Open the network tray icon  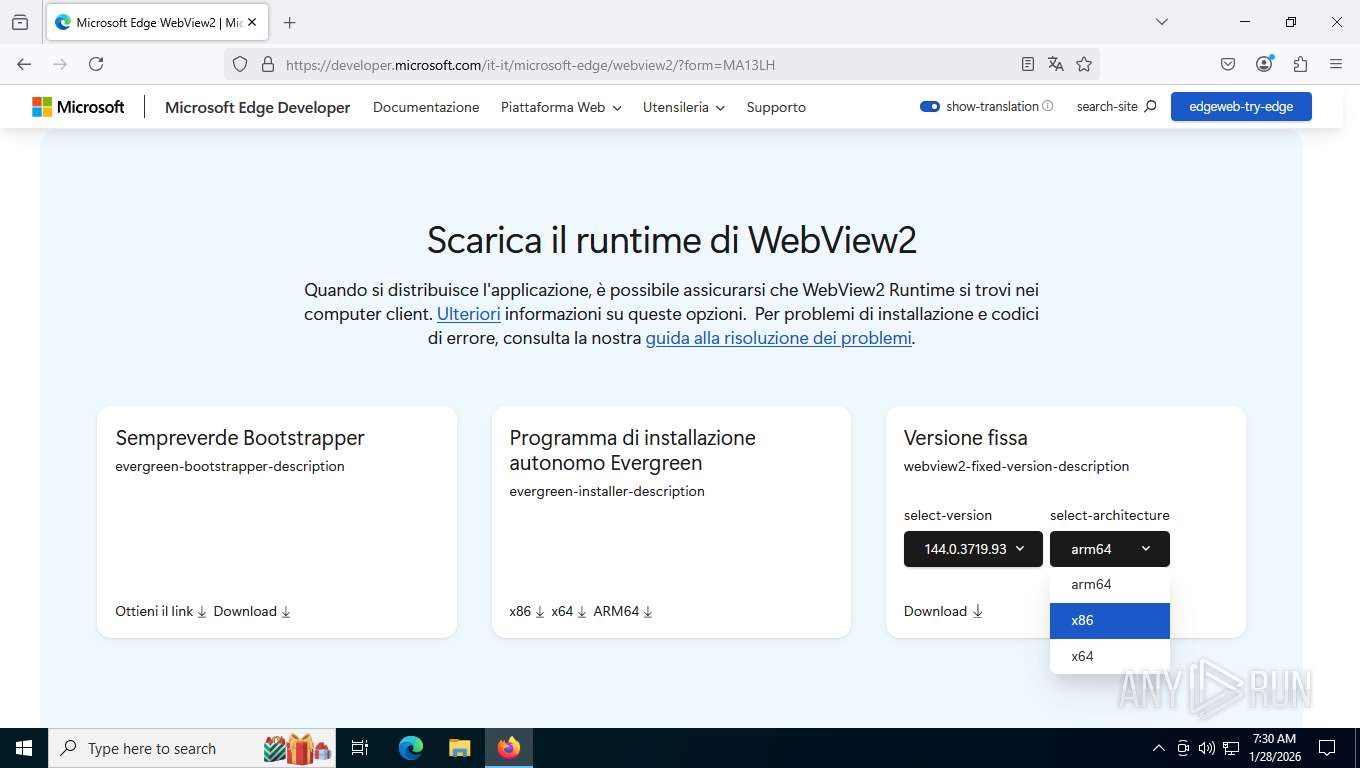pyautogui.click(x=1231, y=748)
